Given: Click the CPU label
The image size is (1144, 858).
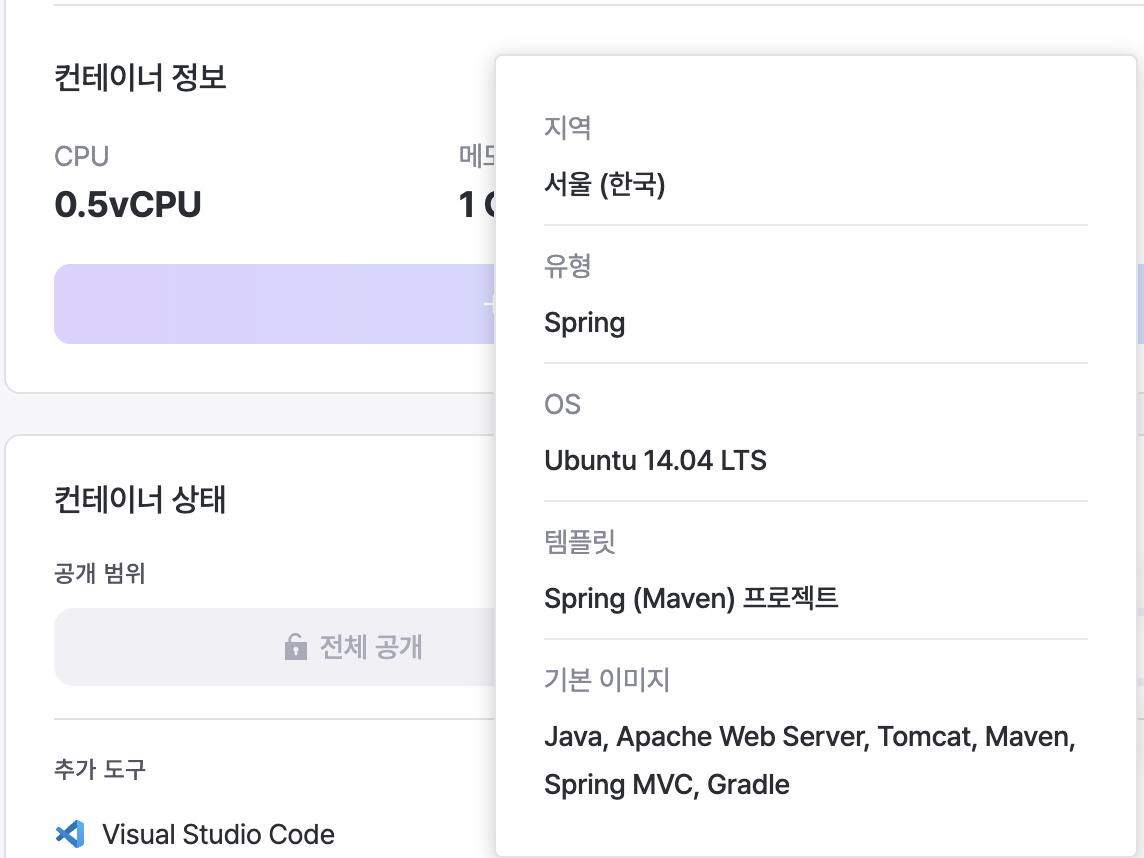Looking at the screenshot, I should tap(82, 156).
